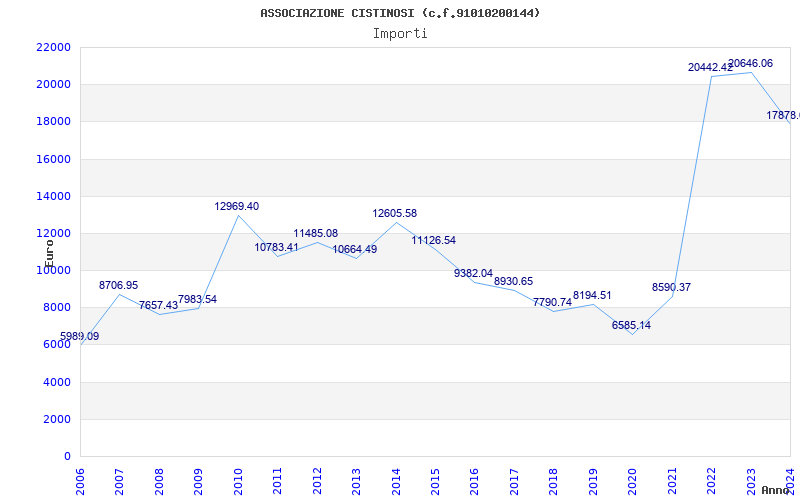Click the 2023 year label on the x-axis
The width and height of the screenshot is (800, 500).
(751, 479)
